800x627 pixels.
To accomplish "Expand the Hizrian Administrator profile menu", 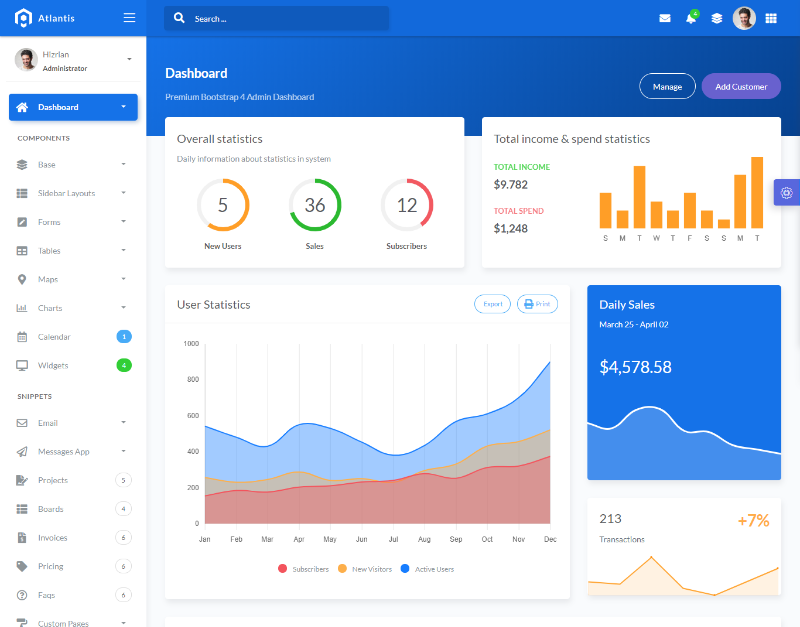I will click(73, 60).
